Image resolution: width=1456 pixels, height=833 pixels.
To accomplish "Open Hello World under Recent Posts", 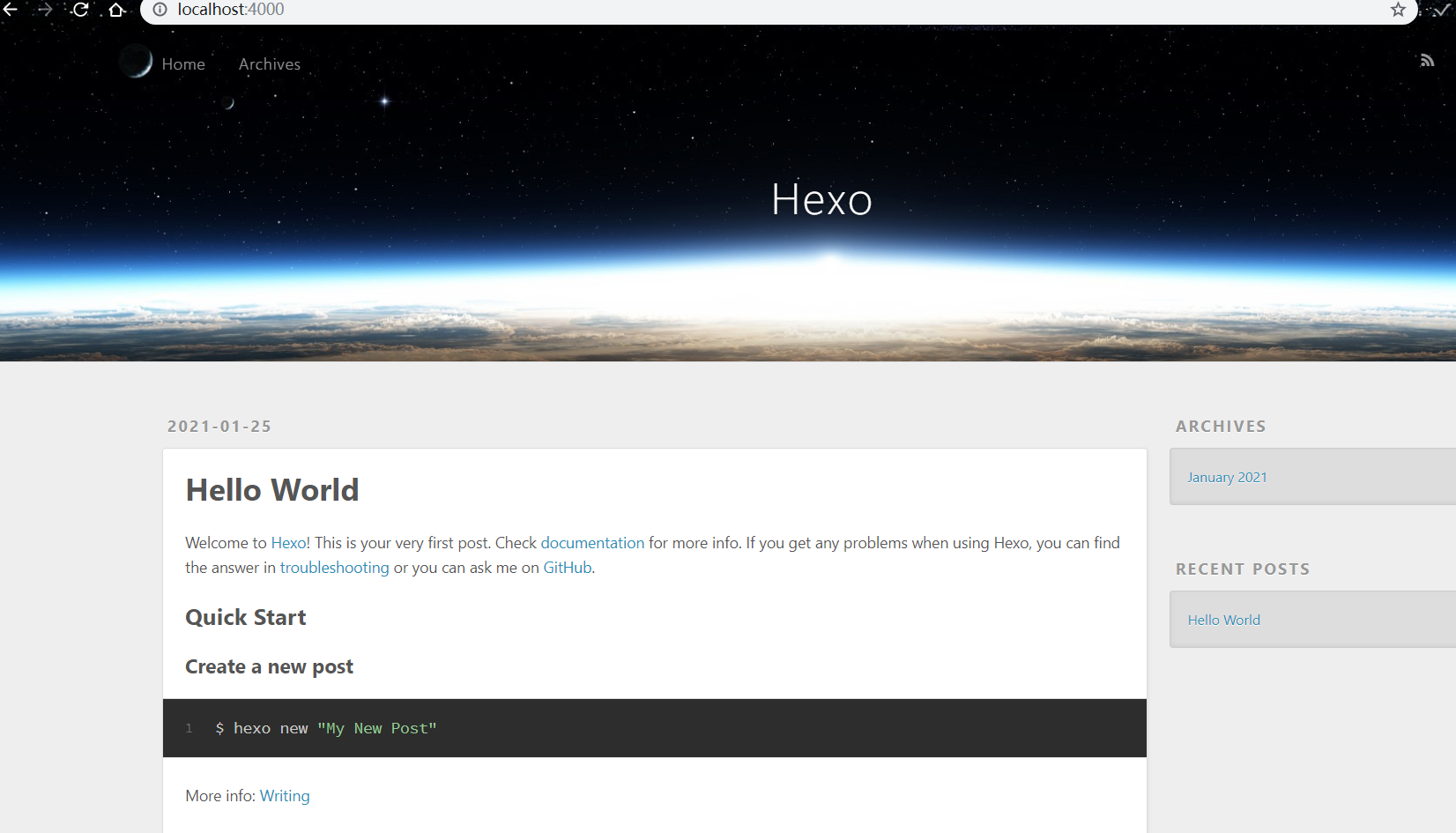I will [x=1224, y=621].
